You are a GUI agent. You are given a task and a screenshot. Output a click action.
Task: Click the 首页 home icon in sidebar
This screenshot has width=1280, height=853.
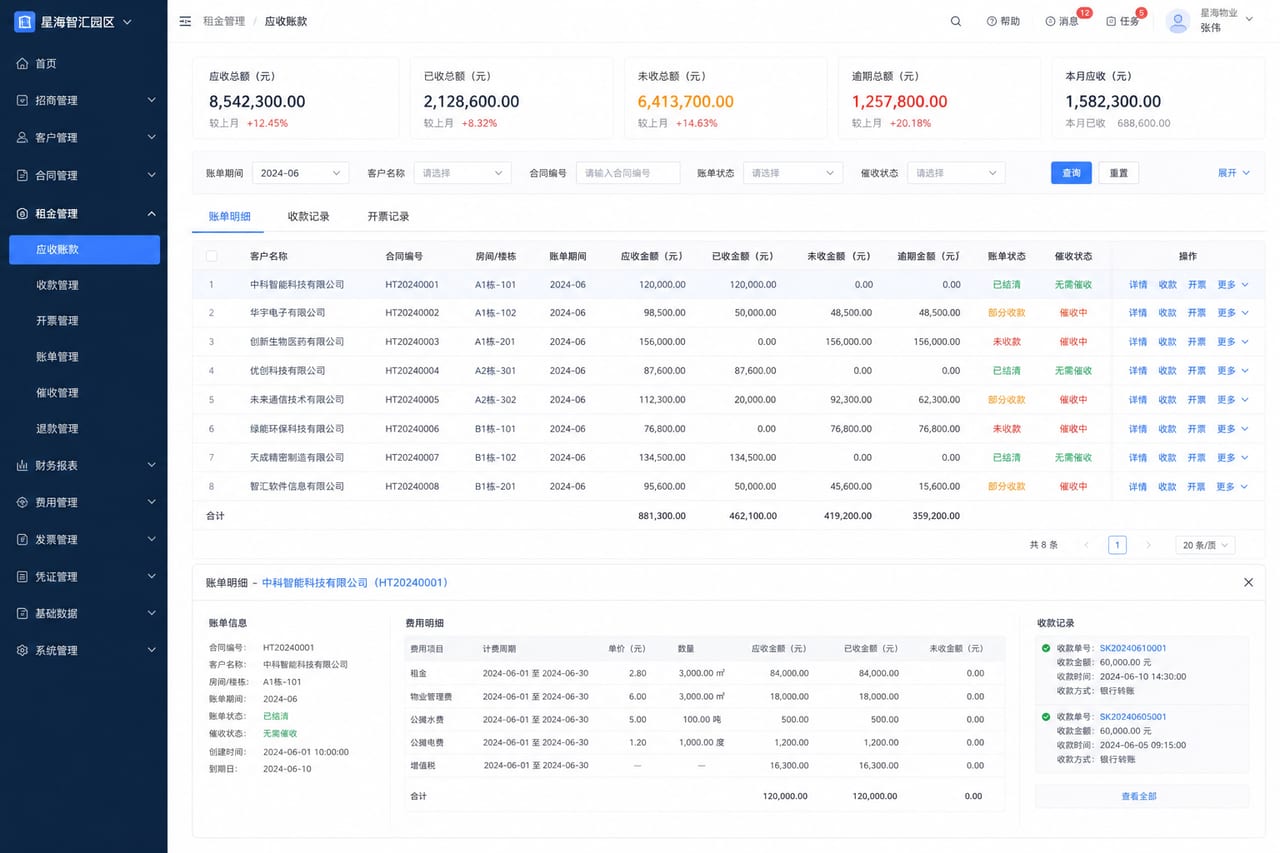(x=22, y=63)
